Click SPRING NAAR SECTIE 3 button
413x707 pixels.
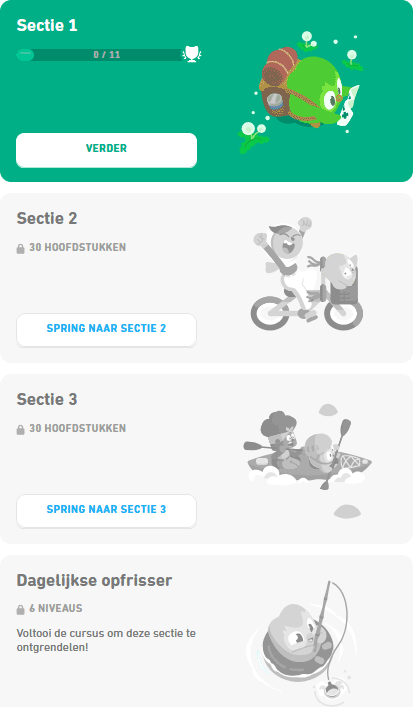[106, 511]
